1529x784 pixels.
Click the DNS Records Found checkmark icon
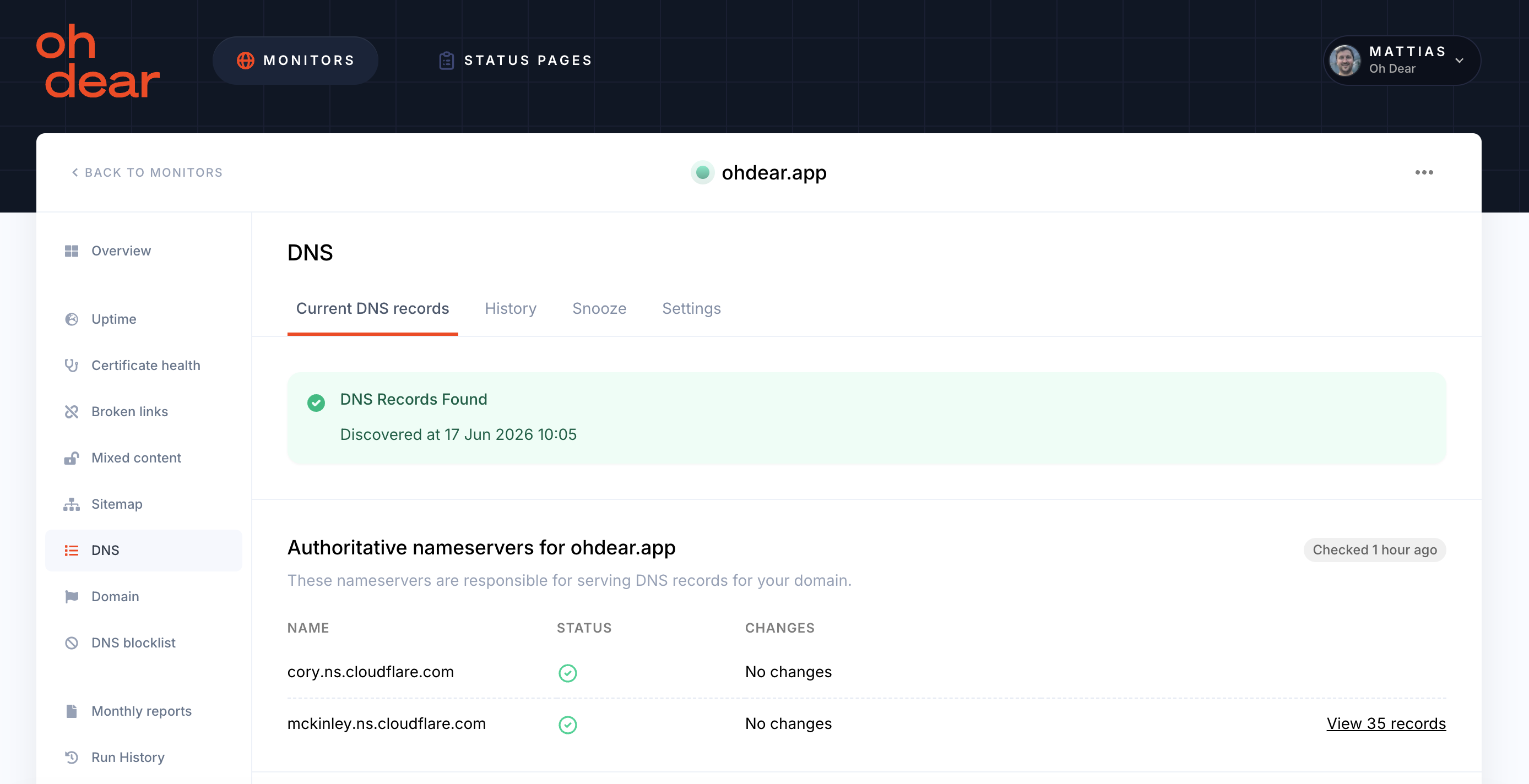pos(316,403)
